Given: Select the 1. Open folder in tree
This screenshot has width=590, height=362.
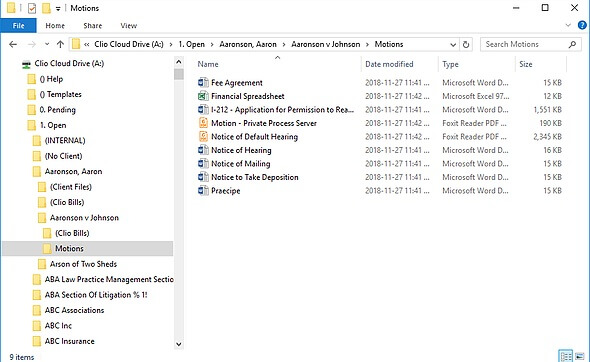Looking at the screenshot, I should click(x=53, y=125).
